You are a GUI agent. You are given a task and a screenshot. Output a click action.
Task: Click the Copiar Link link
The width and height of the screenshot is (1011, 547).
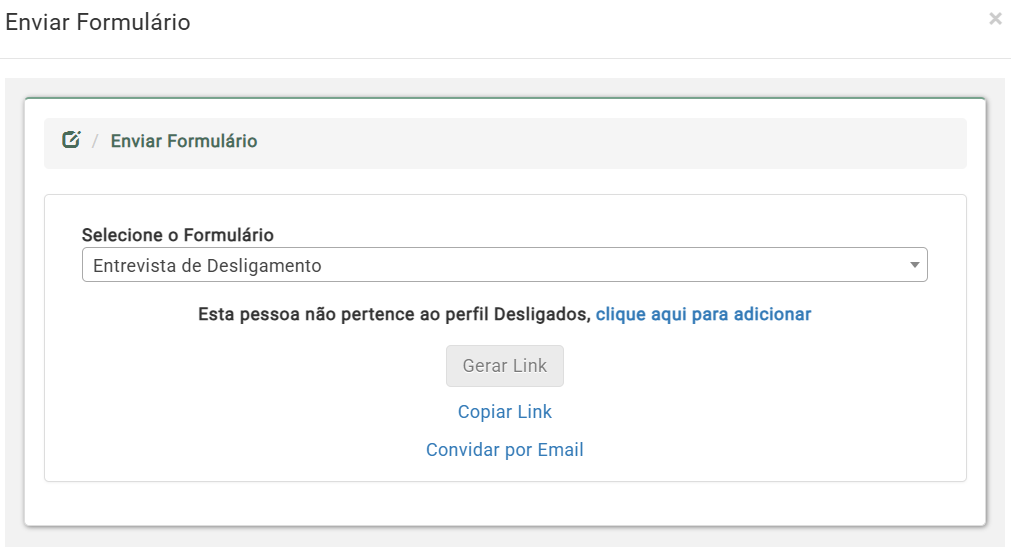tap(505, 412)
